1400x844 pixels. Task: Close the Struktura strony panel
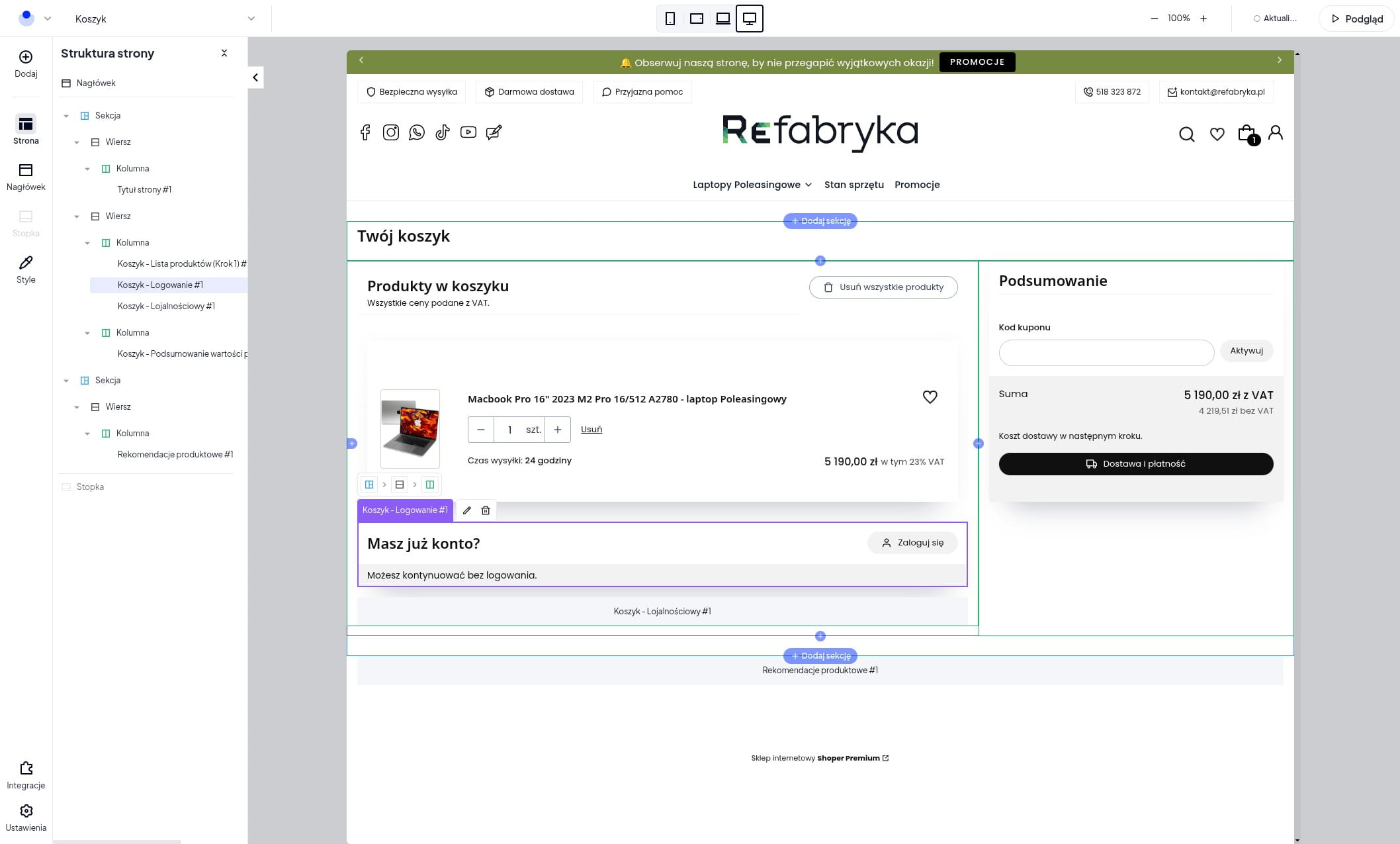[224, 53]
